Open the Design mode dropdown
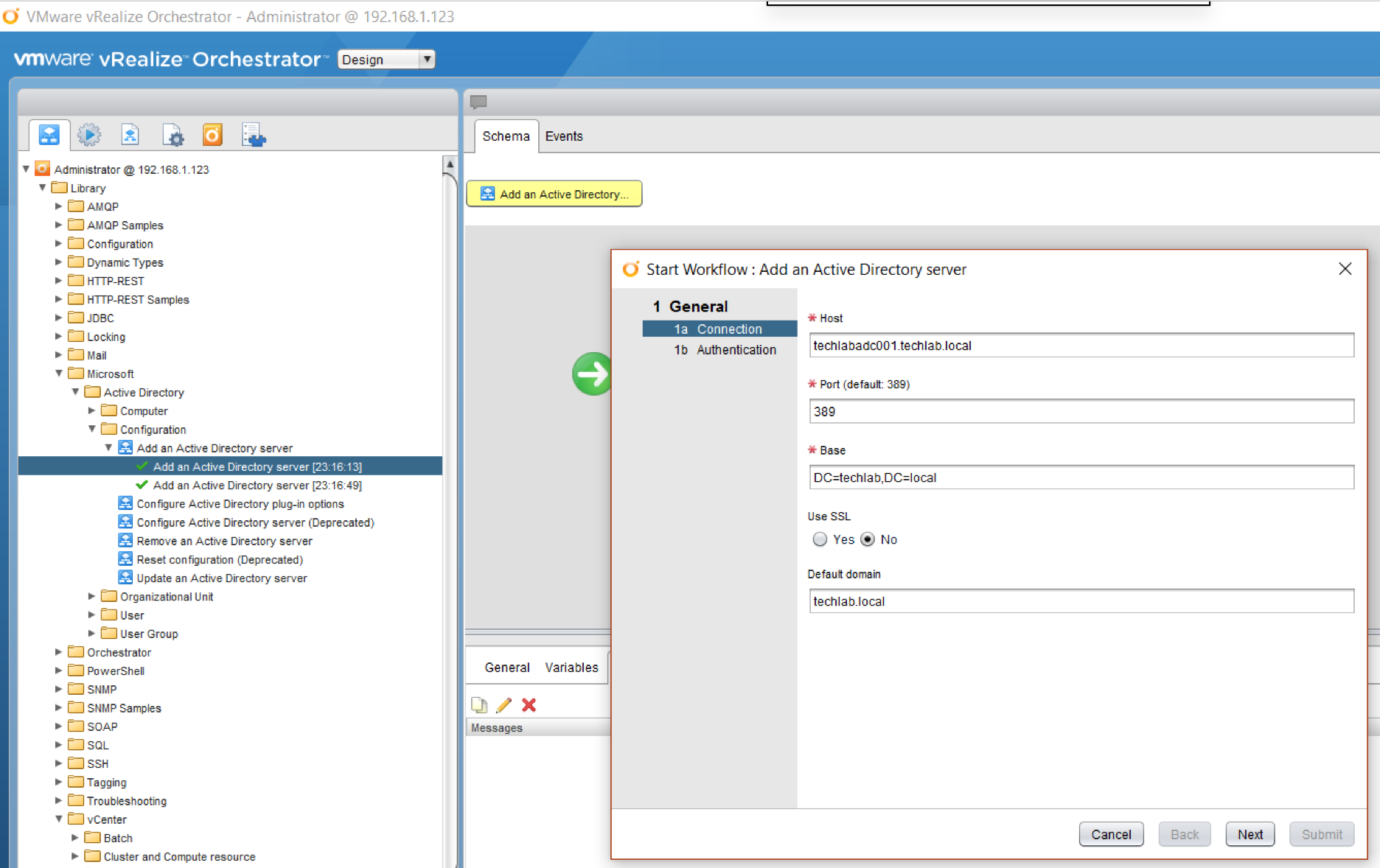The image size is (1380, 868). coord(387,60)
